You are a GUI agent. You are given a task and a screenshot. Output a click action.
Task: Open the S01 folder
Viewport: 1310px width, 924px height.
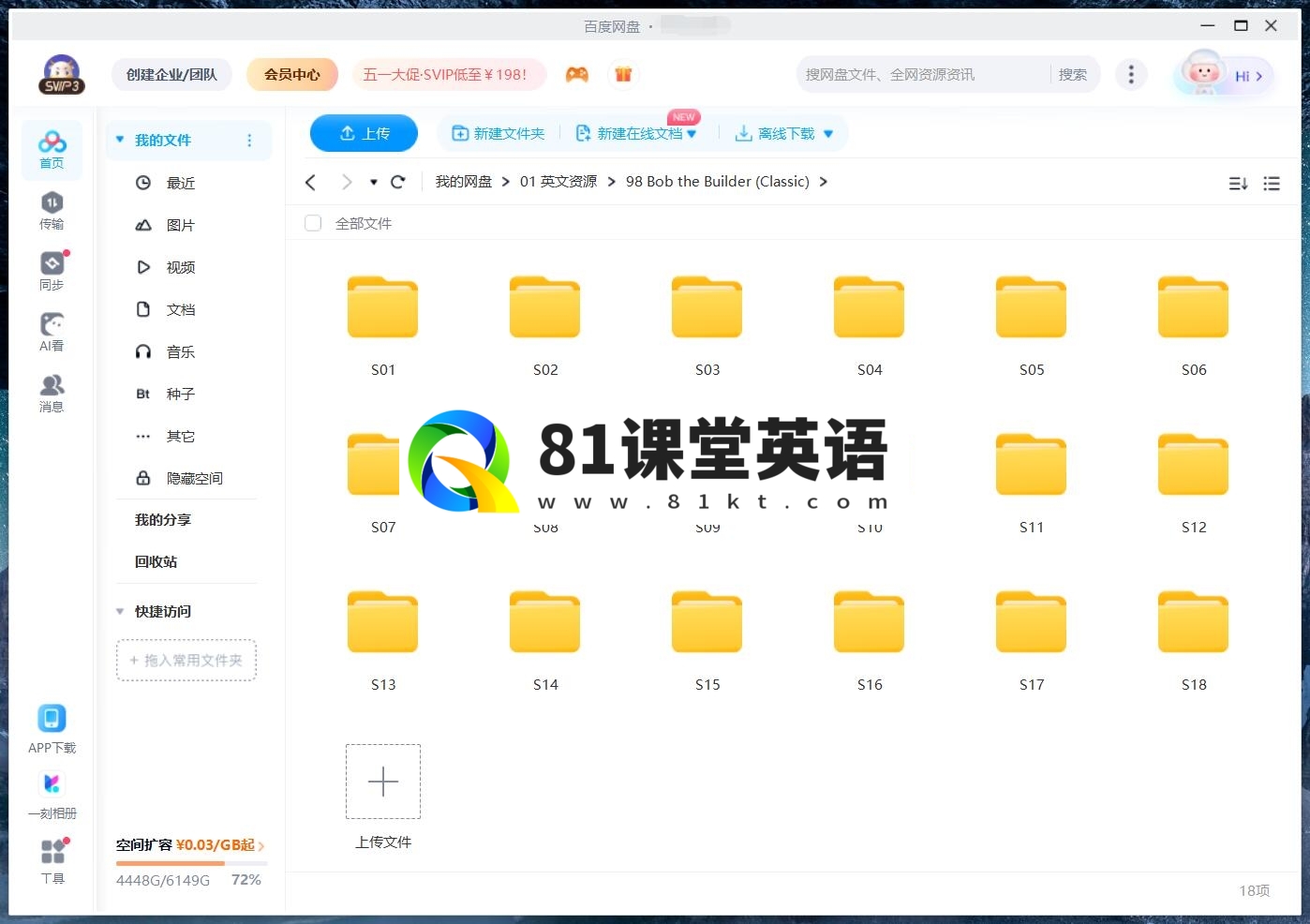(383, 325)
